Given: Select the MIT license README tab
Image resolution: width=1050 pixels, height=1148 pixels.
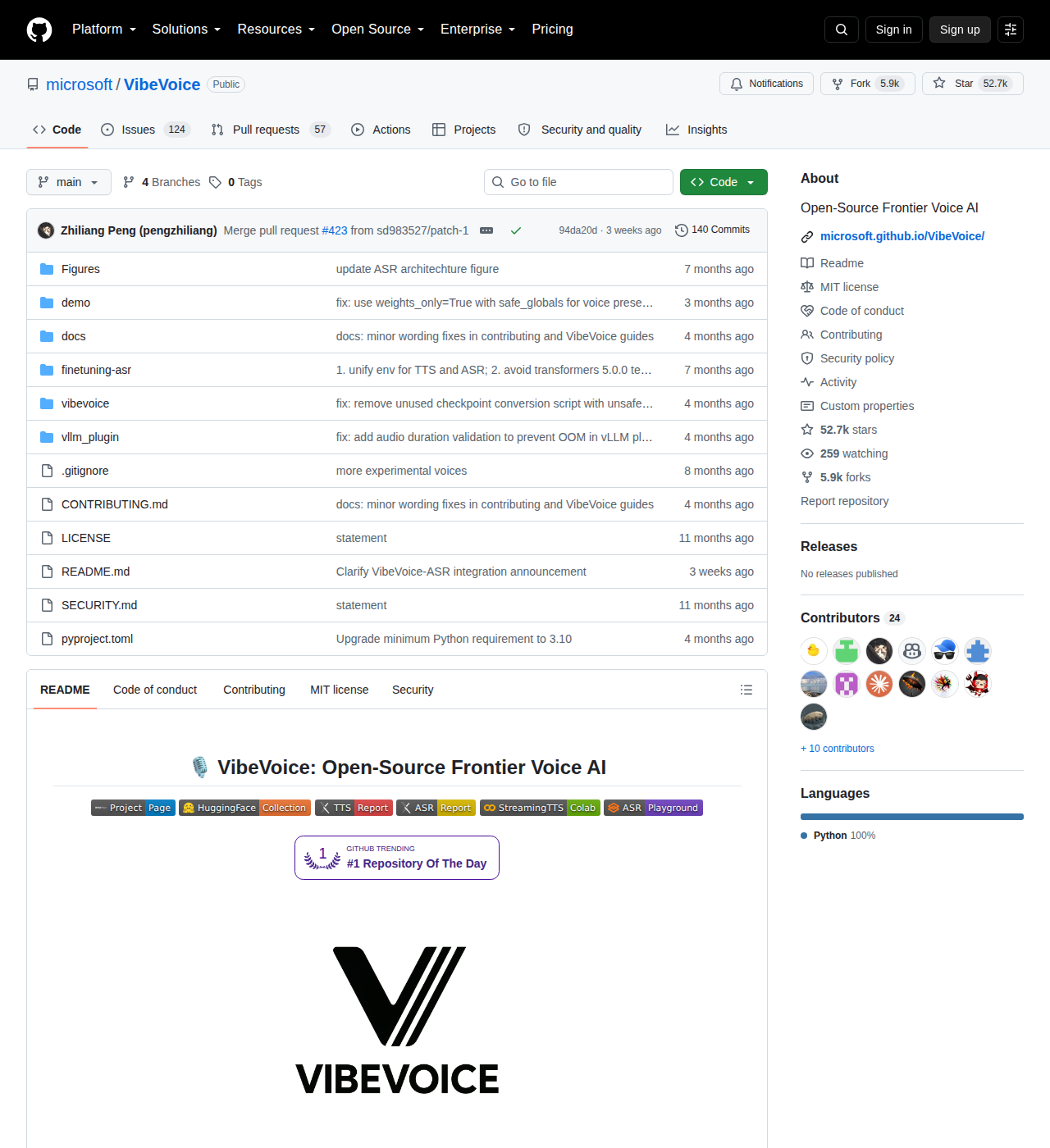Looking at the screenshot, I should 340,690.
